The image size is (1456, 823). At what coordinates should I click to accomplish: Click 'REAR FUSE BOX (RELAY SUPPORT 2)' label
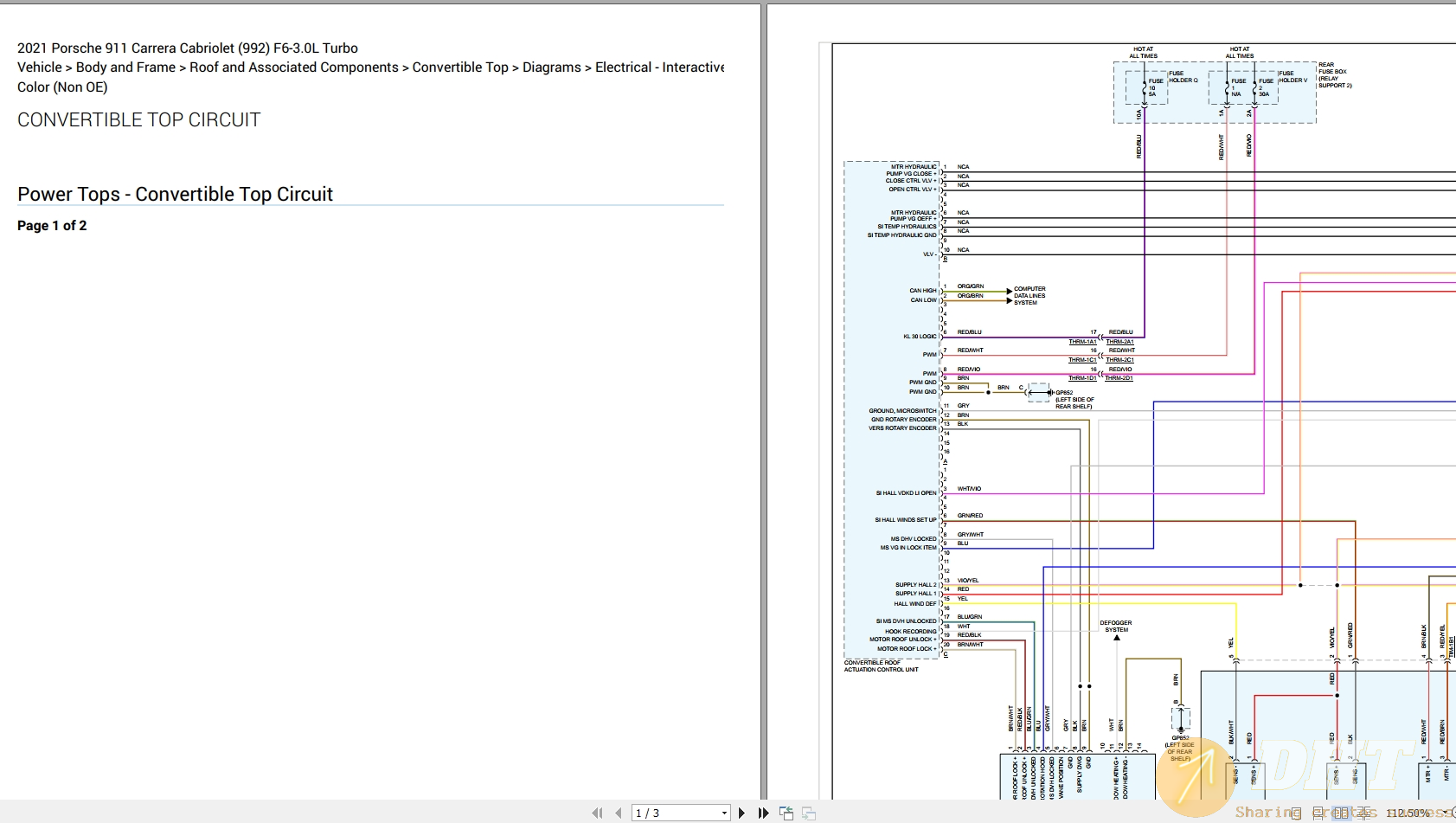1335,75
